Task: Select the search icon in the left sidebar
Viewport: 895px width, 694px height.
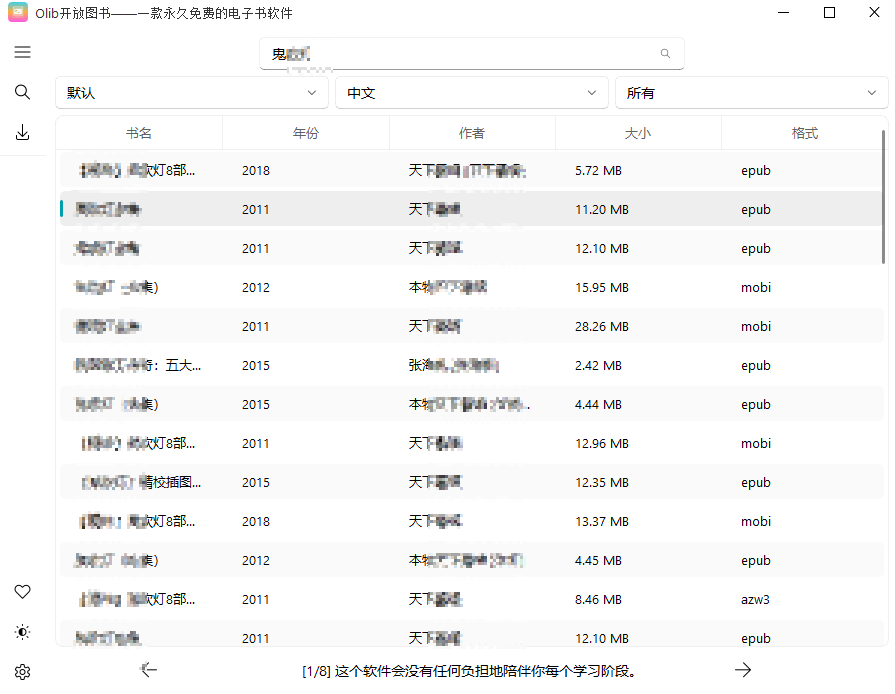Action: [22, 91]
